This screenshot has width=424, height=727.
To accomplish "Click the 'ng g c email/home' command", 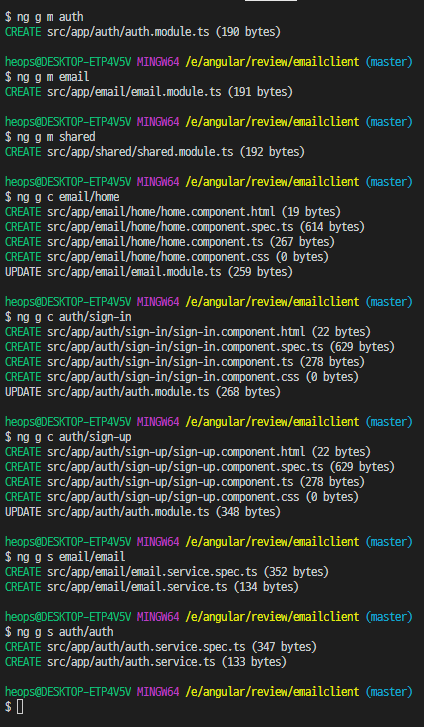I will (x=68, y=197).
